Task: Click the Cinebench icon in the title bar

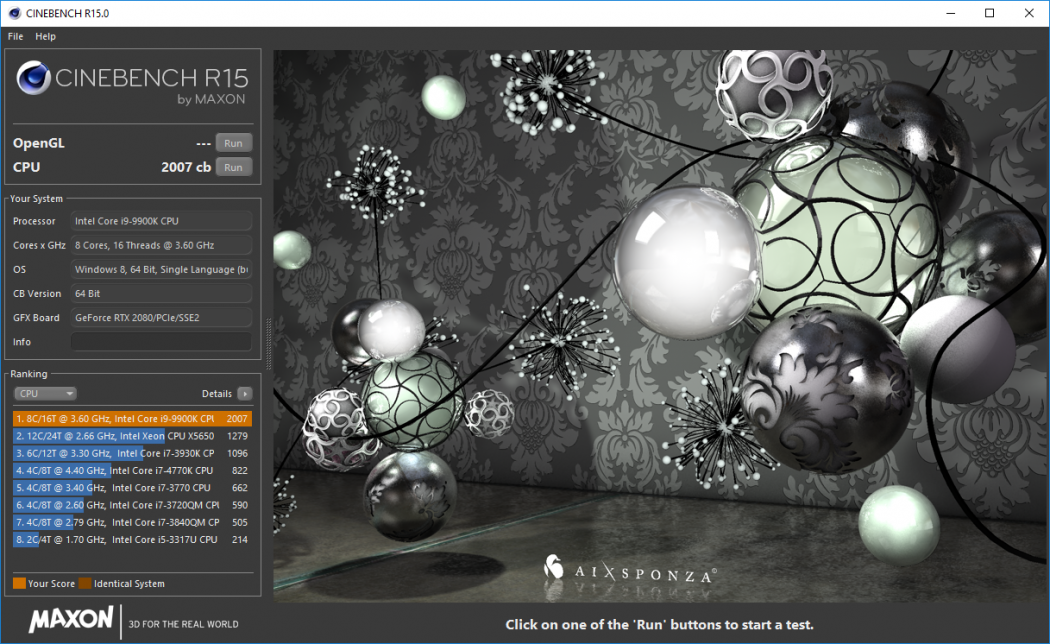Action: coord(13,13)
